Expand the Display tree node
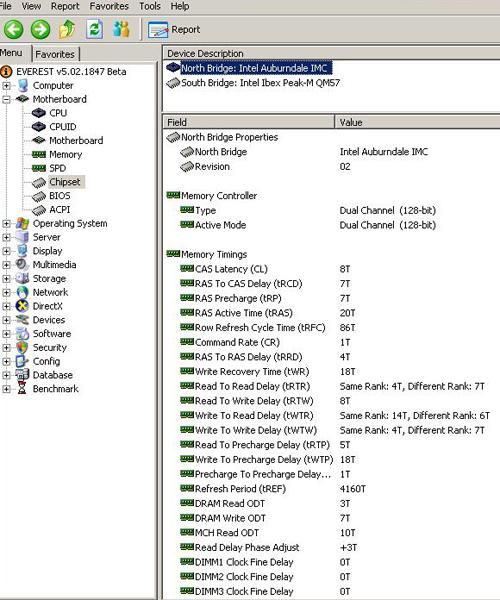 [x=7, y=251]
